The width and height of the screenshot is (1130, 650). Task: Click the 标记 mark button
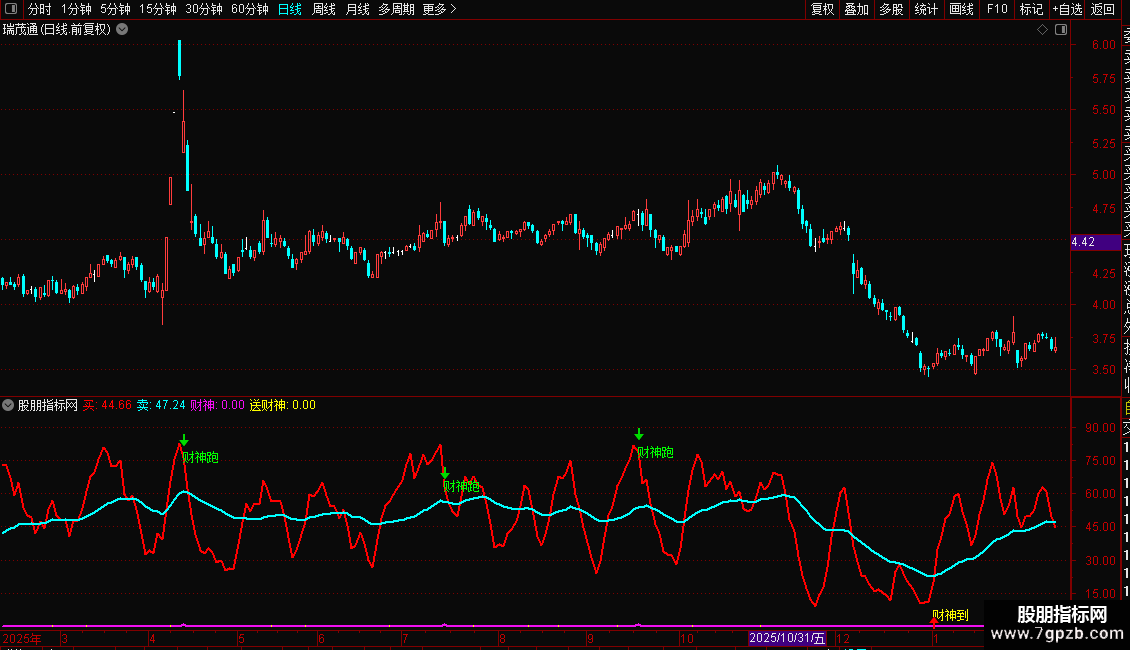coord(1031,9)
